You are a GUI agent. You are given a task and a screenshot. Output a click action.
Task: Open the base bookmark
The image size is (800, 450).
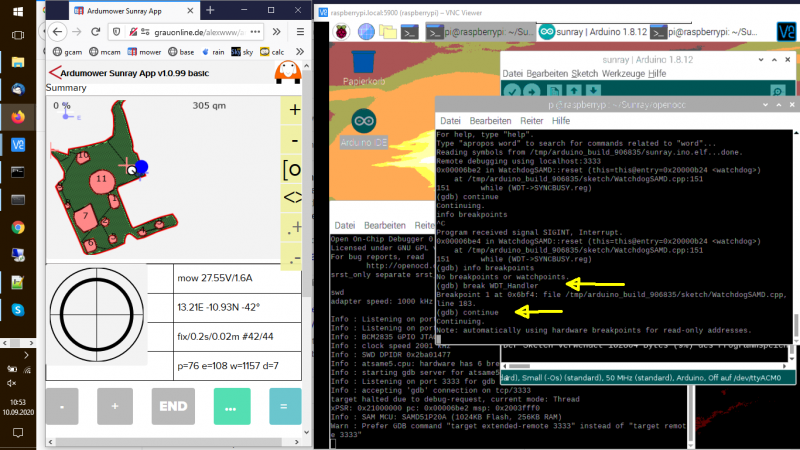pyautogui.click(x=181, y=52)
